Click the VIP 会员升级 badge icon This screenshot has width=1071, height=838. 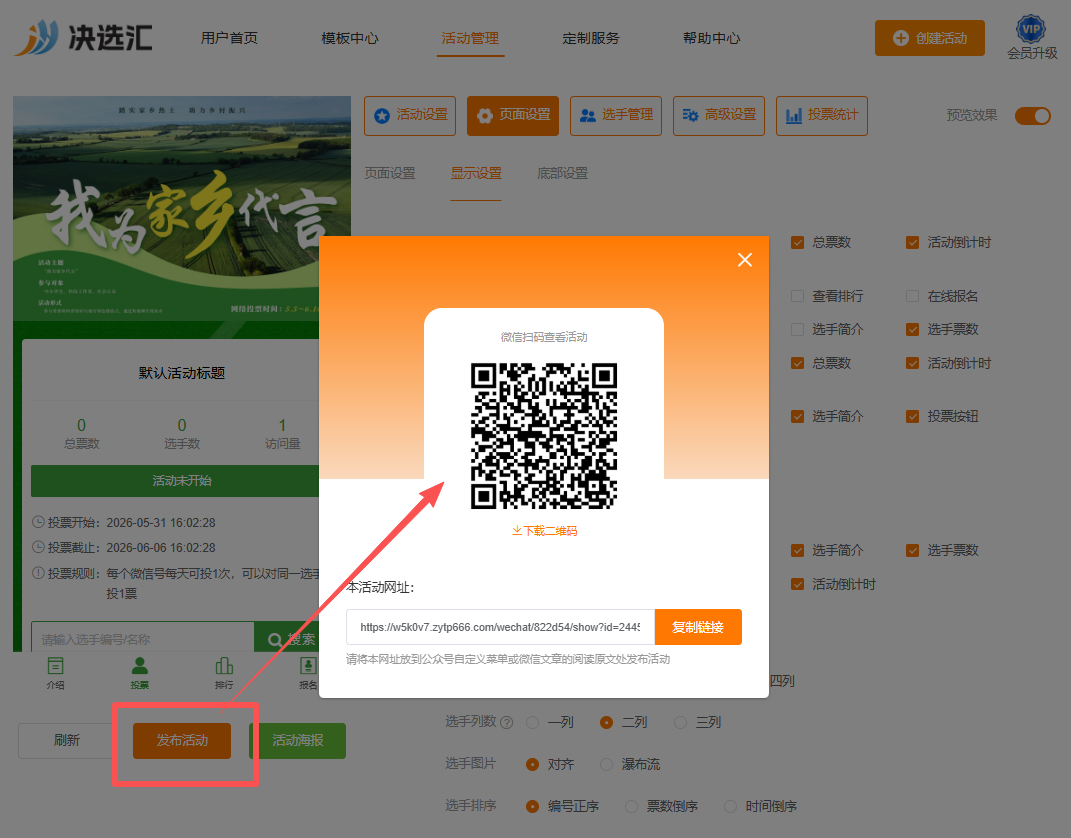click(1031, 29)
